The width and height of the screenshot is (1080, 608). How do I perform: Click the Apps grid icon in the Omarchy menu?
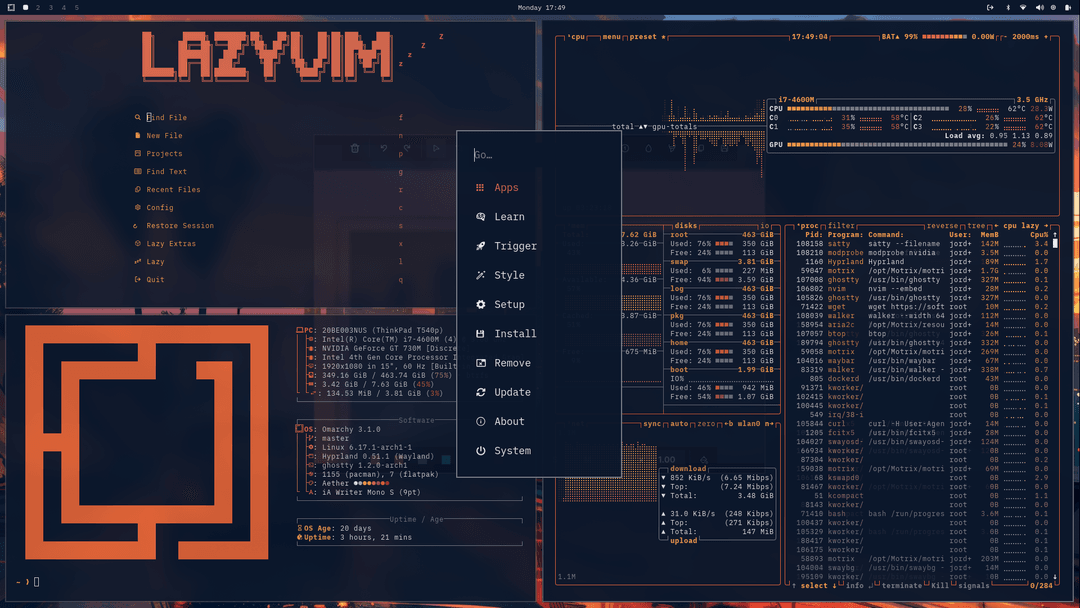click(480, 187)
